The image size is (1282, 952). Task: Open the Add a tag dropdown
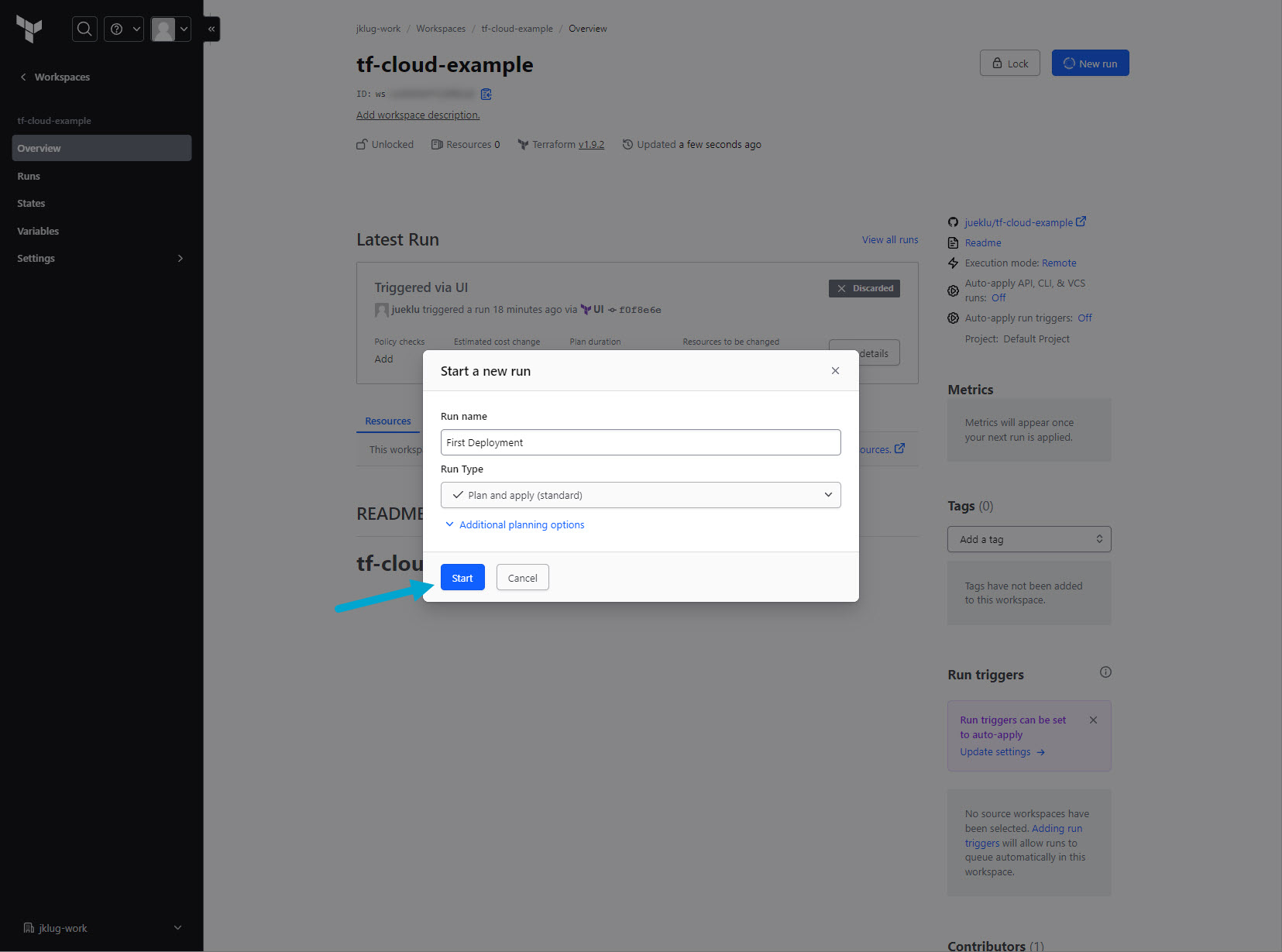pyautogui.click(x=1029, y=539)
